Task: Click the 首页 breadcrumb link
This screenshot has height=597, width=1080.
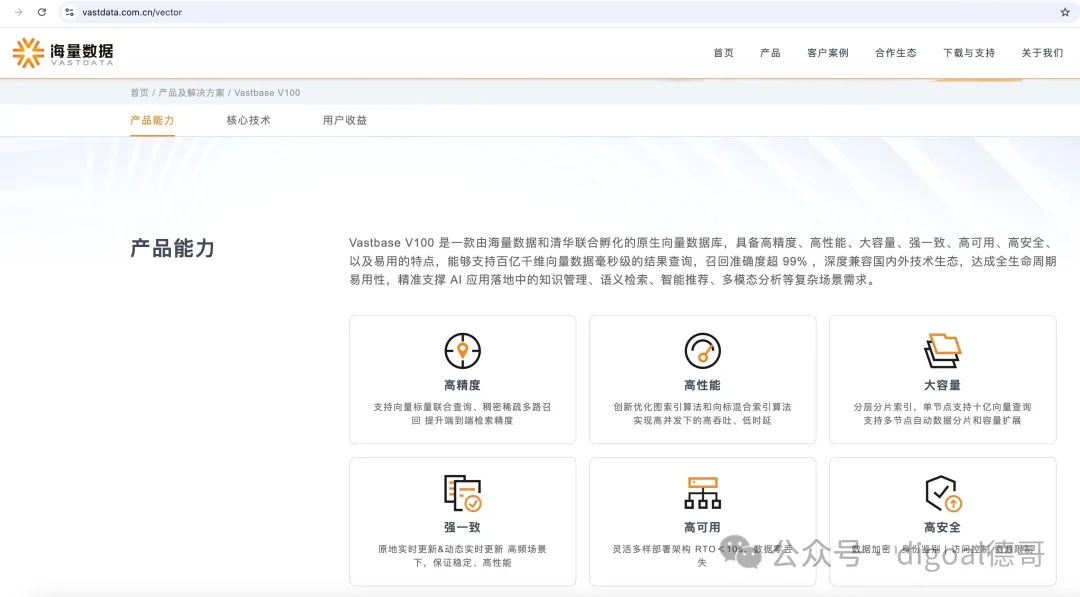Action: [x=139, y=92]
